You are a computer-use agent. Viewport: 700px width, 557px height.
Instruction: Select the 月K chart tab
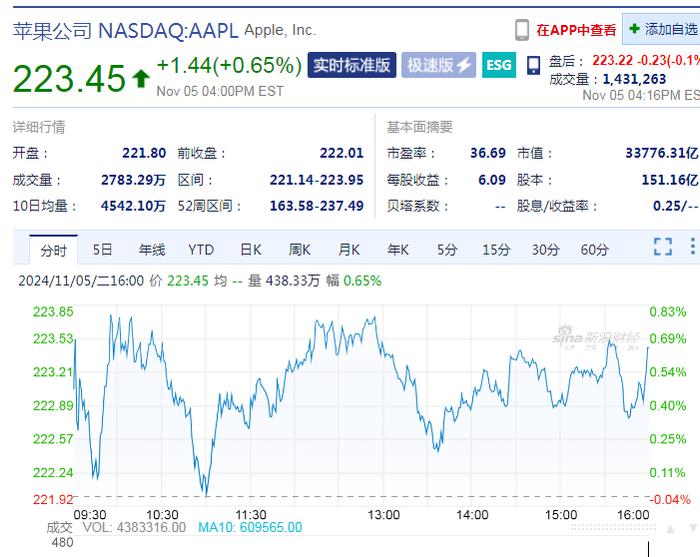pos(349,249)
